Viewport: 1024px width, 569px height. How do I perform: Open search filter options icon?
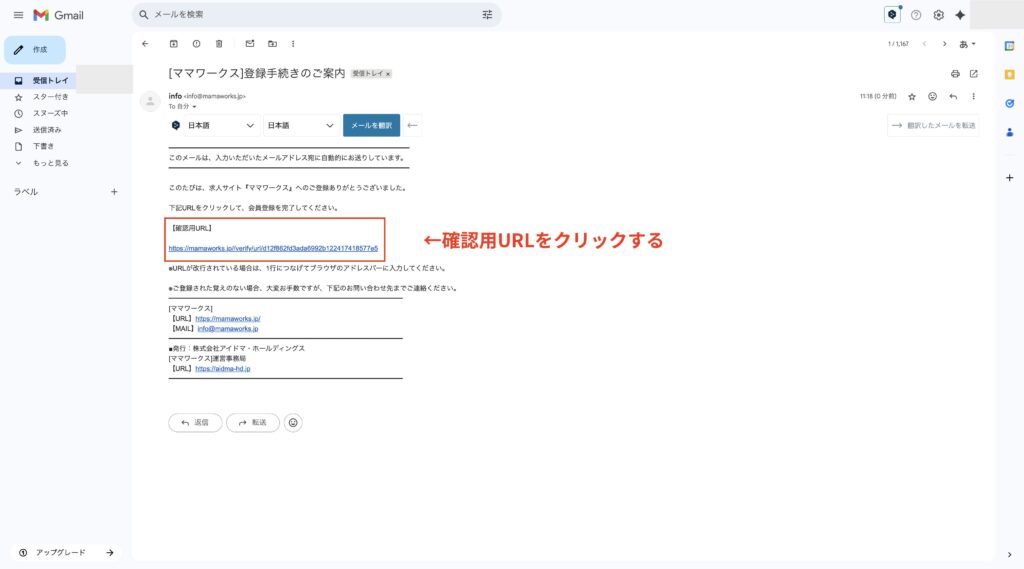click(x=487, y=14)
